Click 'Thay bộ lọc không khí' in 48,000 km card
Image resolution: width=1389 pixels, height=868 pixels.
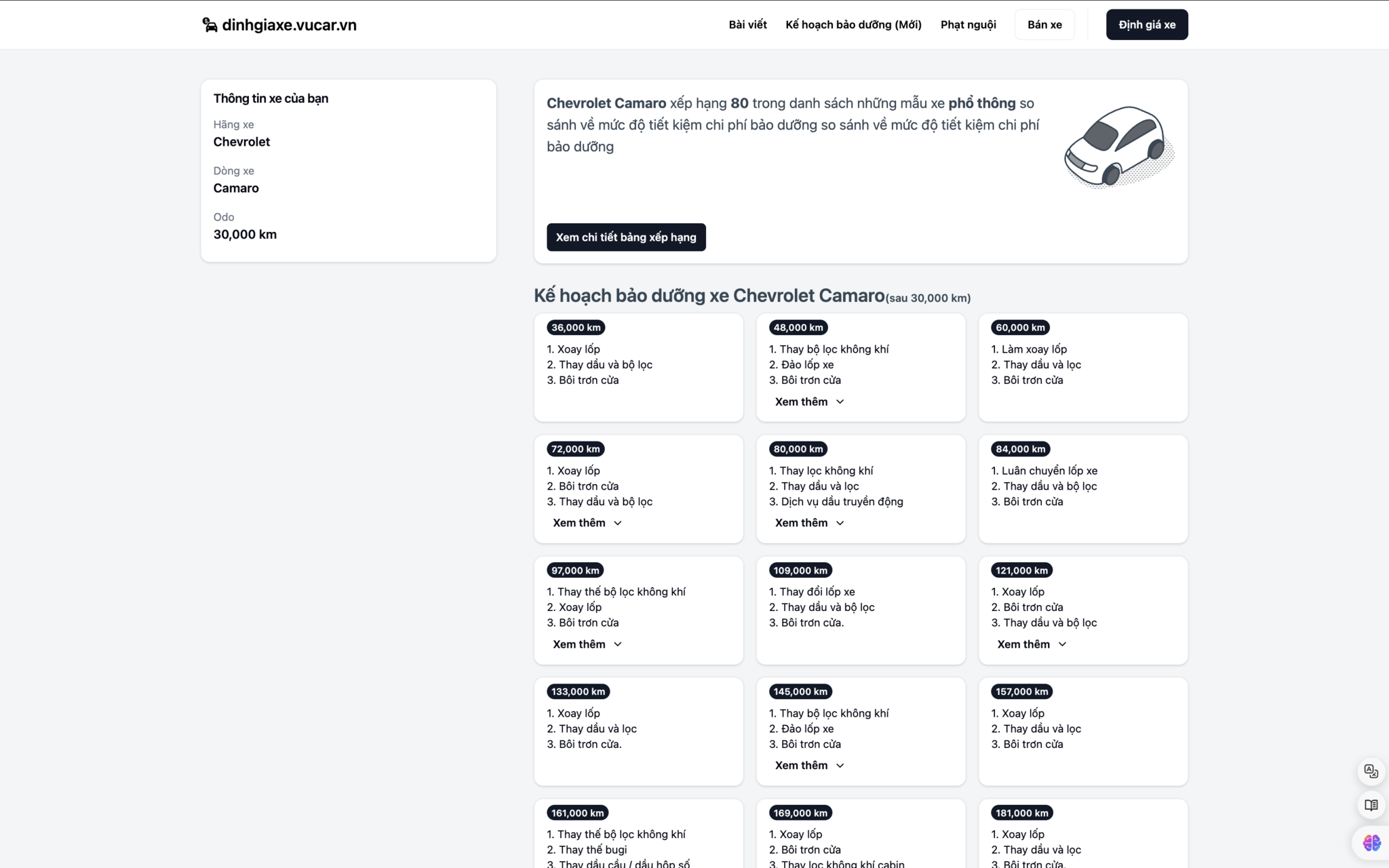(x=834, y=349)
